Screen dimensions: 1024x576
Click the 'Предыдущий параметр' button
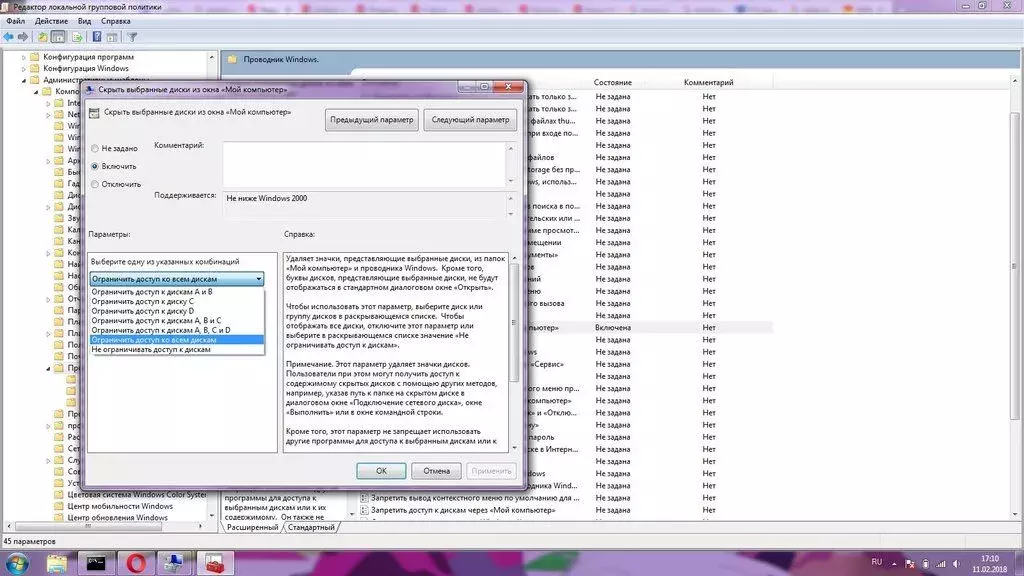coord(372,120)
